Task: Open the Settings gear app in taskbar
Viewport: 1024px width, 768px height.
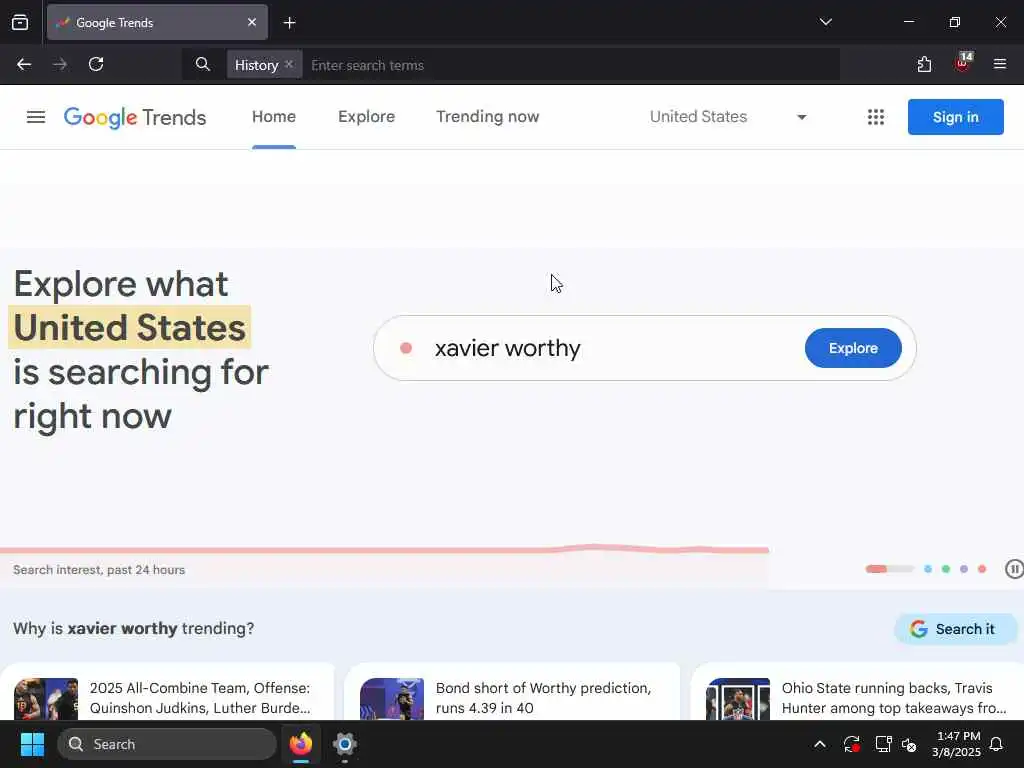Action: (345, 744)
